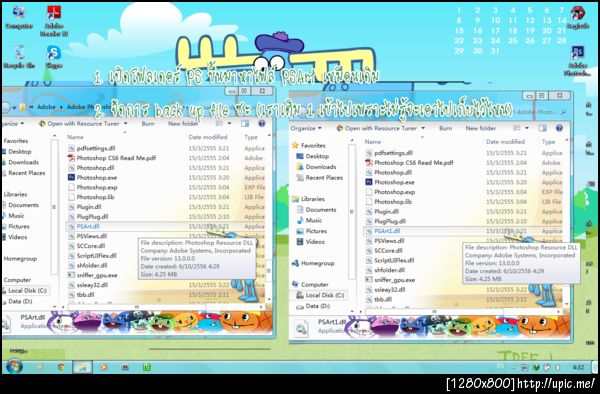Toggle preview pane in left Explorer window
600x394 pixels.
(x=245, y=123)
